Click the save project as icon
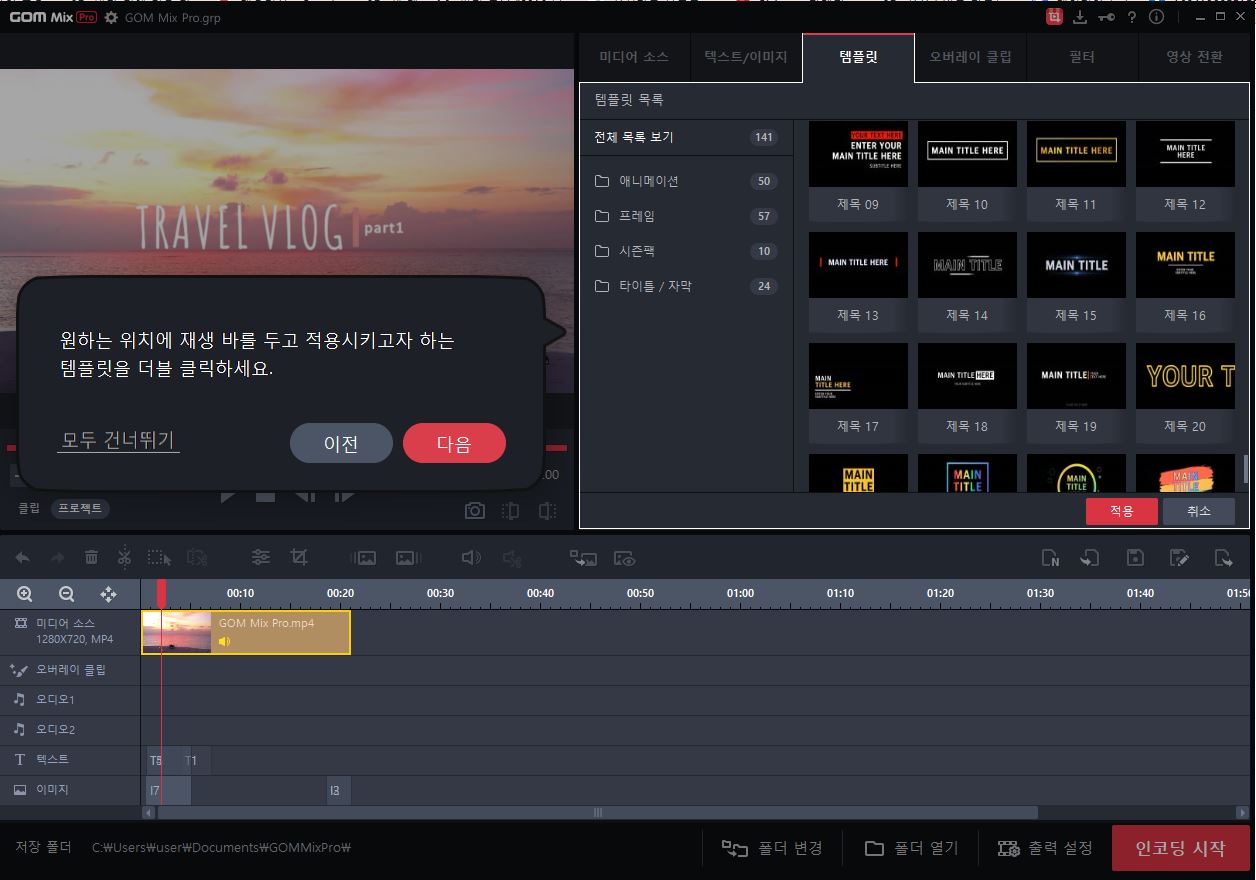Viewport: 1256px width, 880px height. [x=1179, y=558]
